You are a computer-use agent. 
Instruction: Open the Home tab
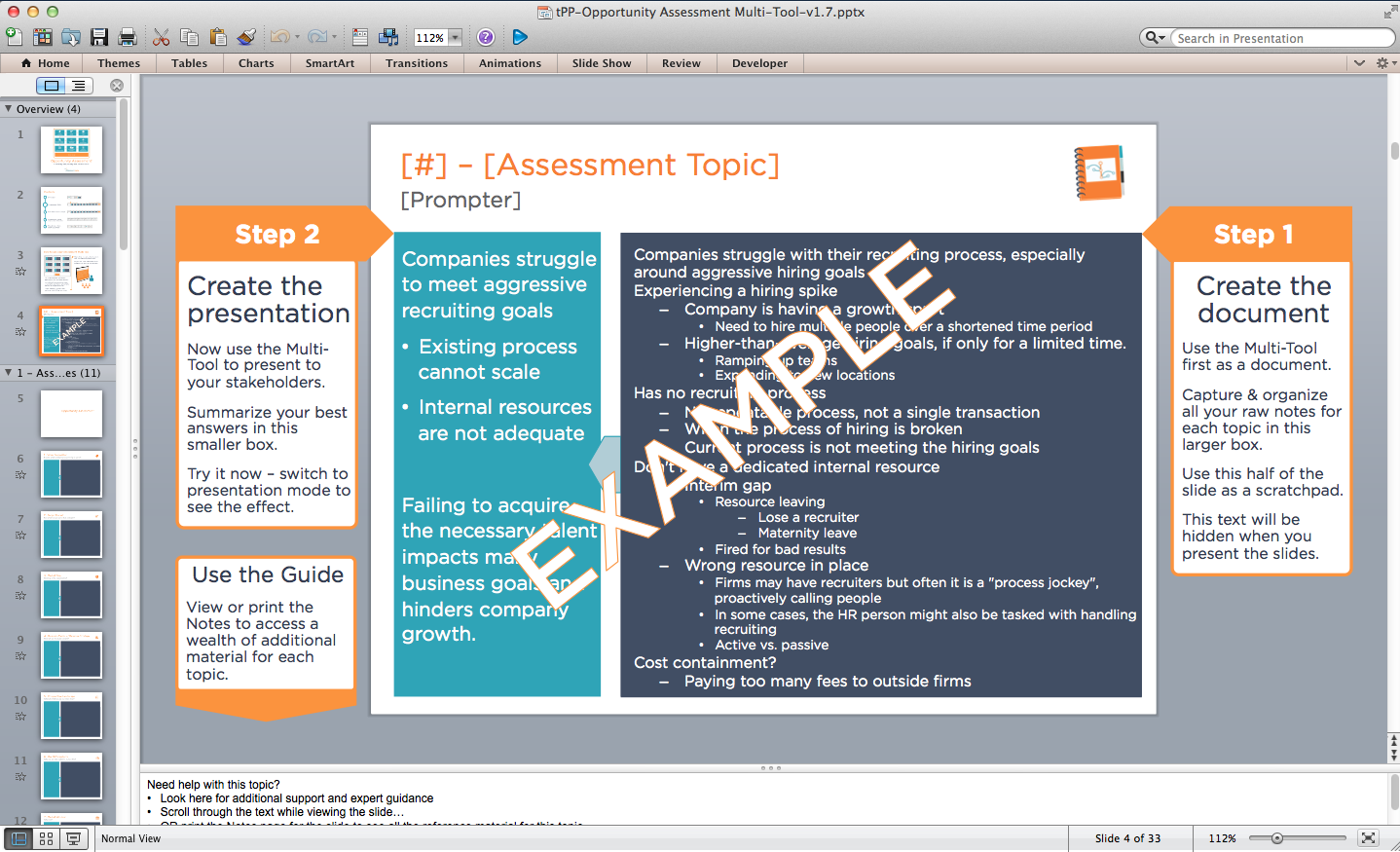pos(45,63)
